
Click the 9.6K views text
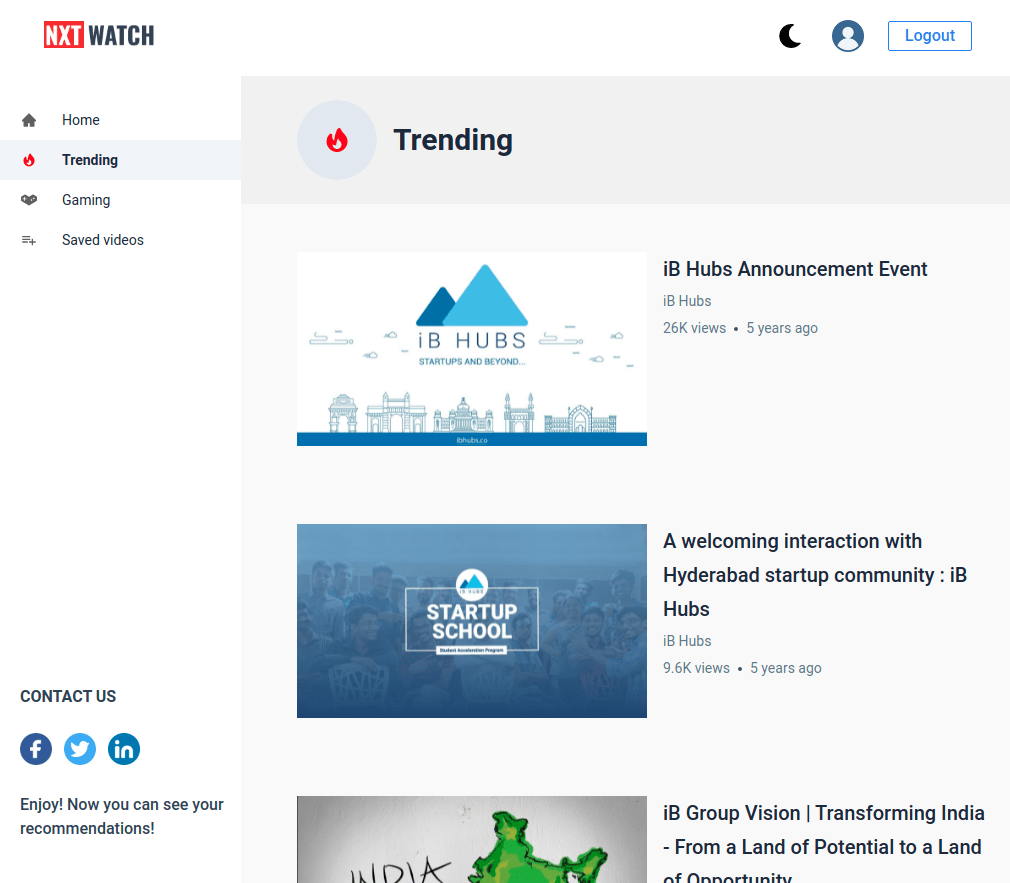tap(696, 668)
